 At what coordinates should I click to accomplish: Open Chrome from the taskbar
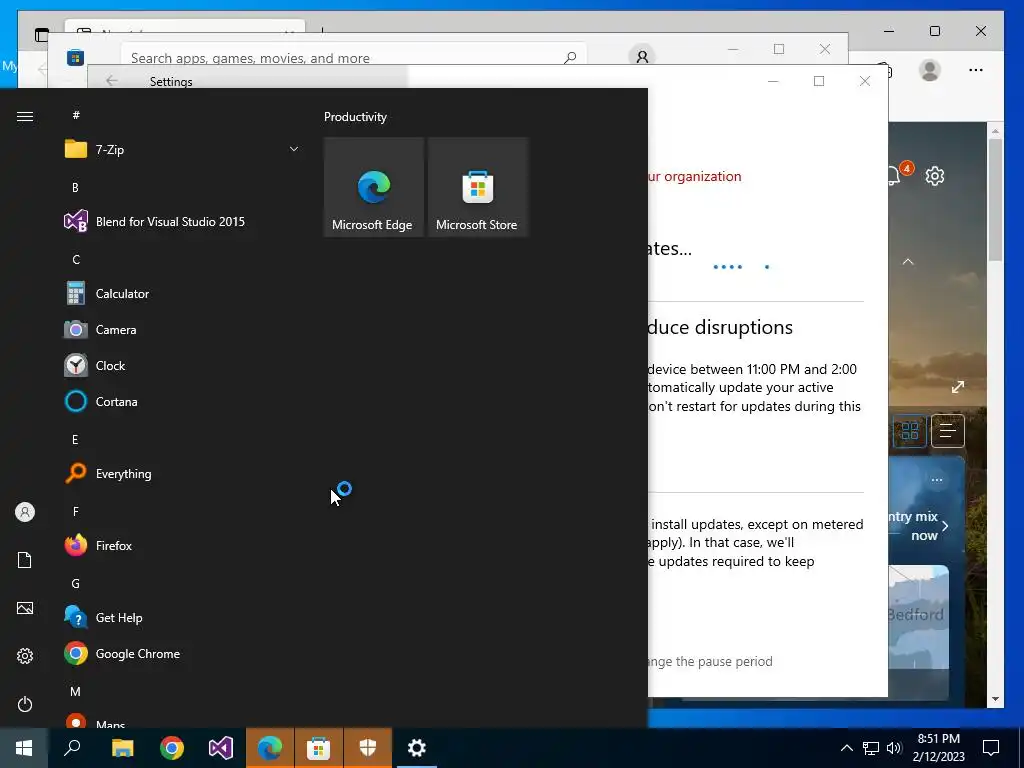point(172,748)
